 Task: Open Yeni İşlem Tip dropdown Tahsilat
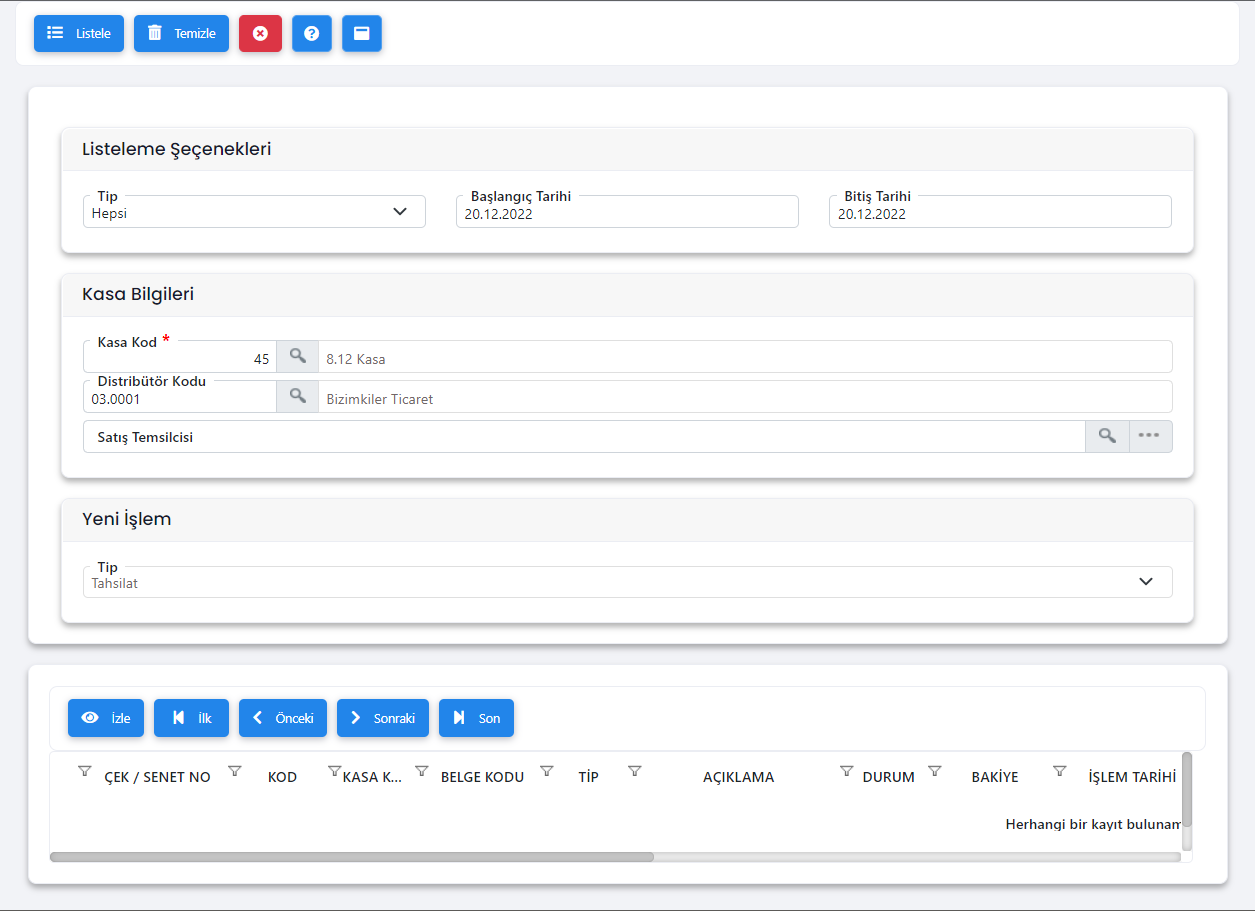pos(627,582)
